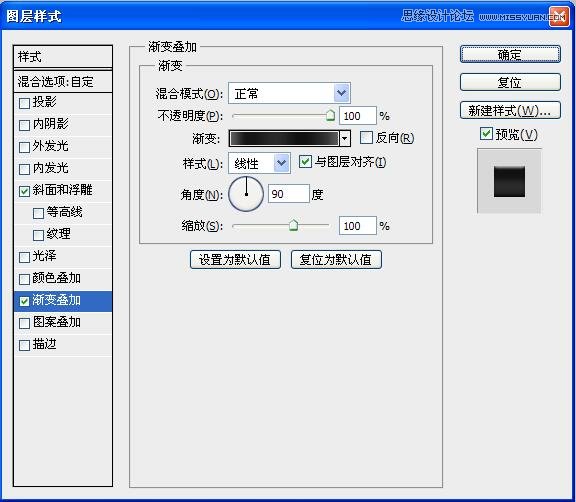Click the 新建样式(W)... button
The width and height of the screenshot is (576, 502).
tap(510, 110)
